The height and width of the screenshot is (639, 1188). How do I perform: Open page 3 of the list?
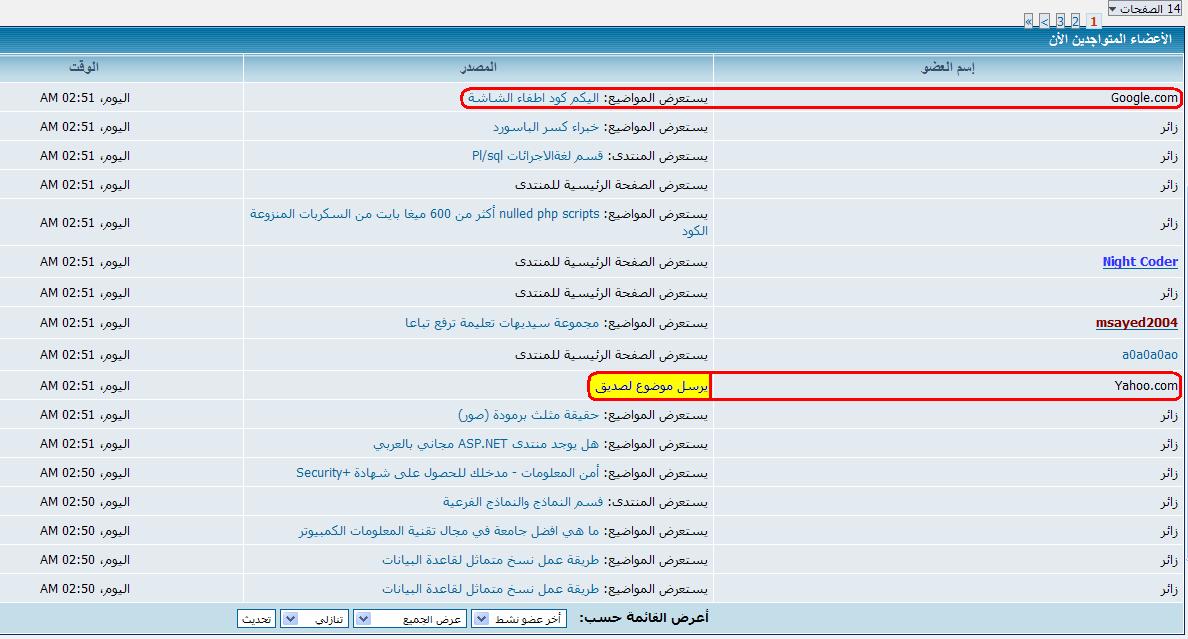[1060, 21]
